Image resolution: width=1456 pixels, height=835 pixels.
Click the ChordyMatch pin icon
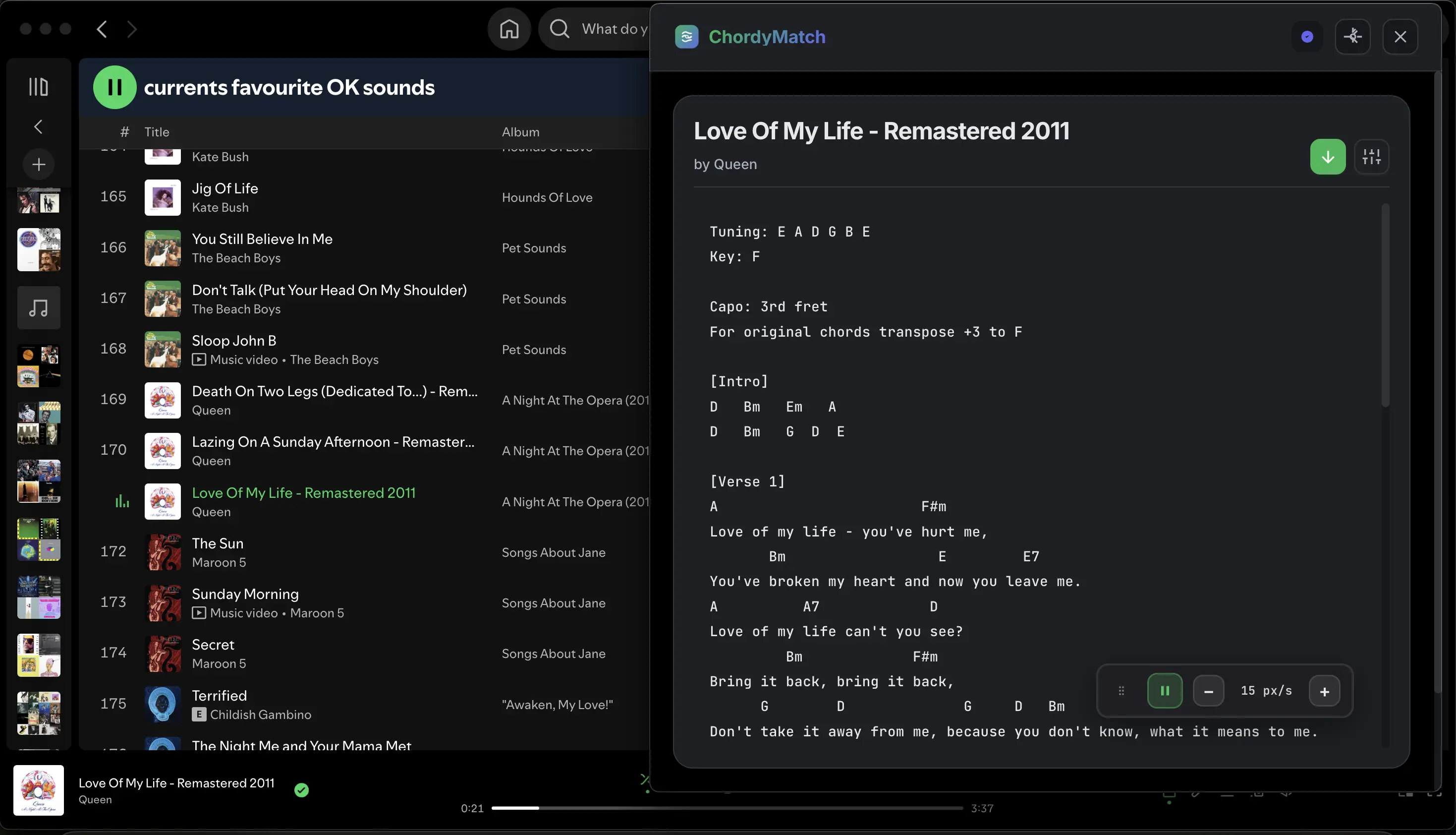(1352, 37)
